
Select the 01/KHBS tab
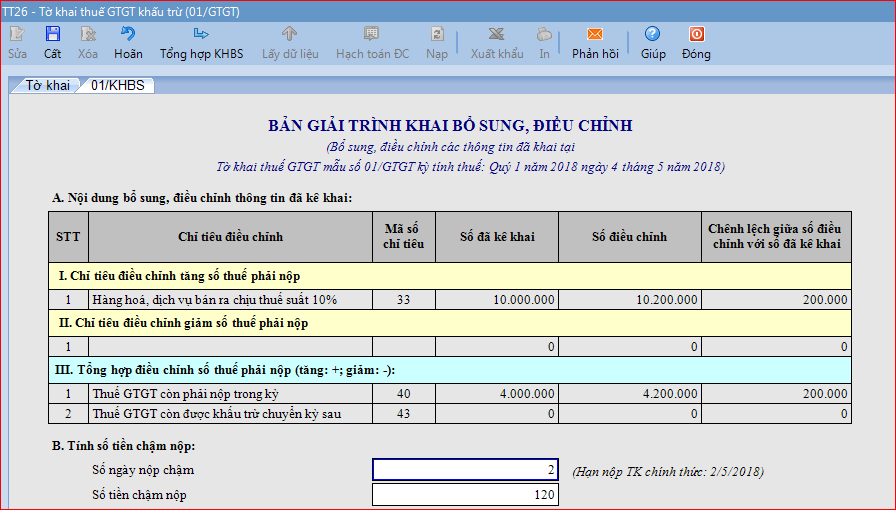tap(118, 86)
